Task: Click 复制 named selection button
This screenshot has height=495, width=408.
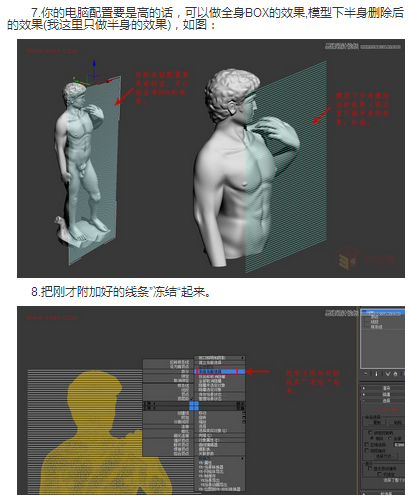Action: click(x=377, y=422)
